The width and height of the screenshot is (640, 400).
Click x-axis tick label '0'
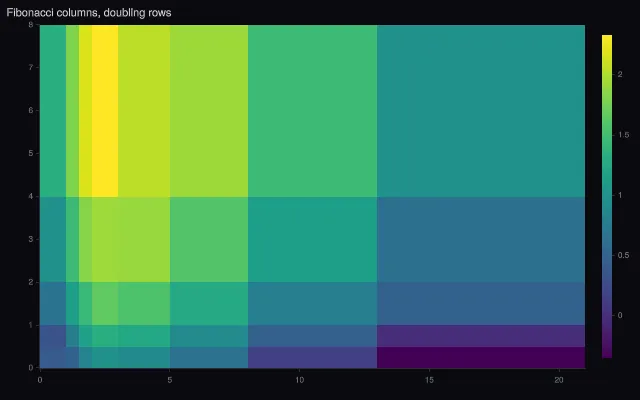pyautogui.click(x=40, y=380)
